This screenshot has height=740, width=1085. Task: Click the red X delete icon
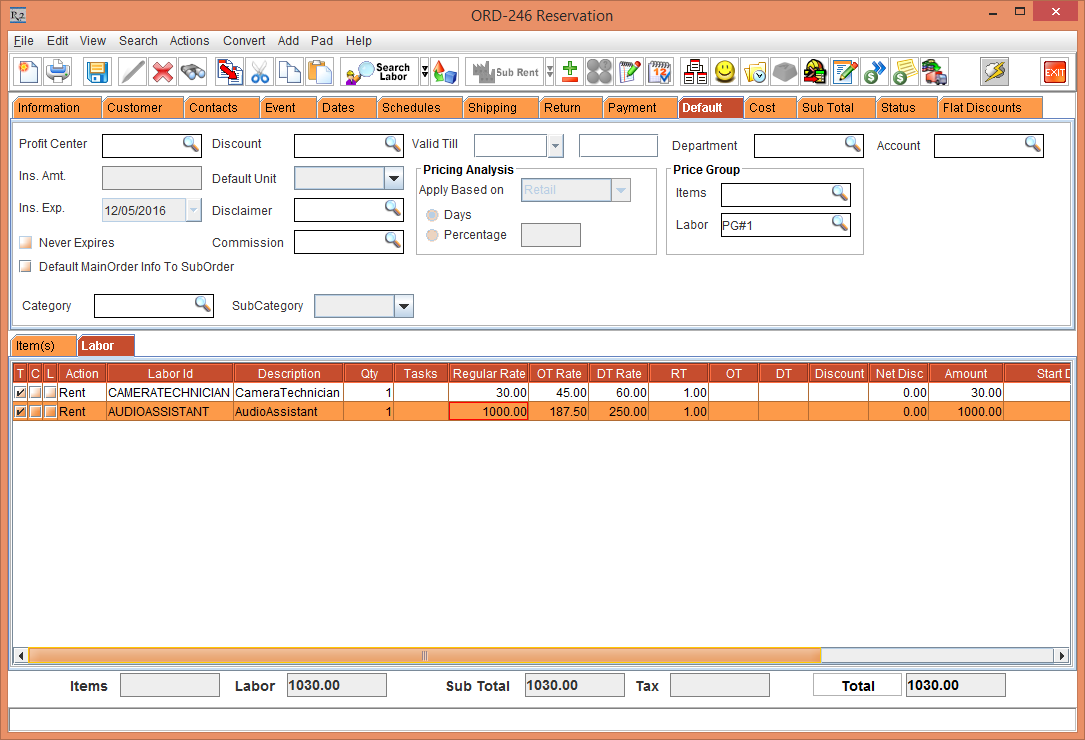(x=163, y=72)
